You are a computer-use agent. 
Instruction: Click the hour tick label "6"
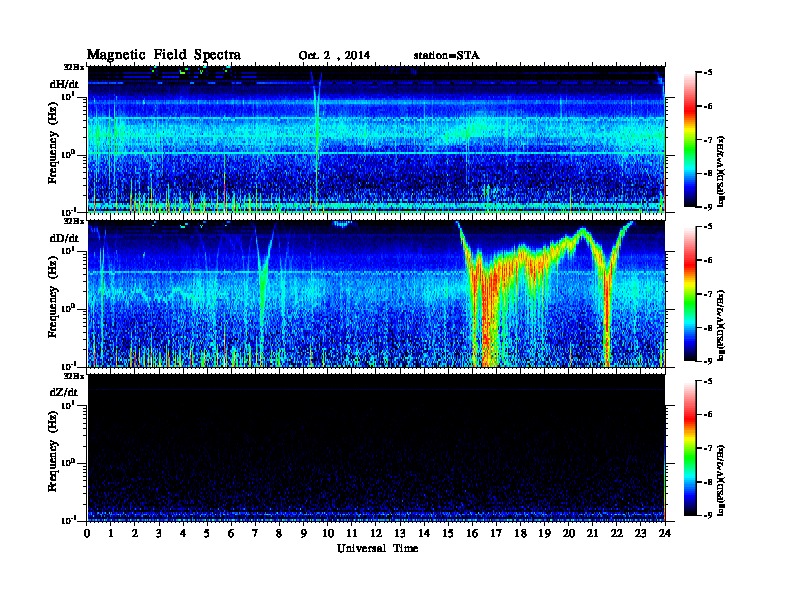coord(231,534)
